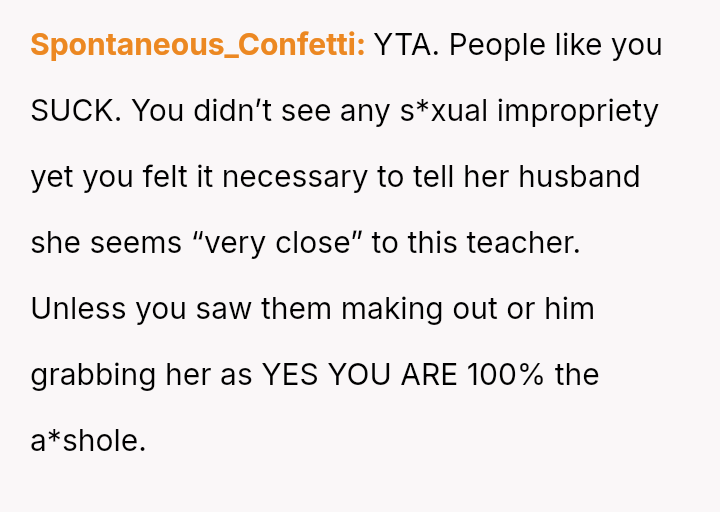Click the capitalized word "YES"

click(x=291, y=375)
